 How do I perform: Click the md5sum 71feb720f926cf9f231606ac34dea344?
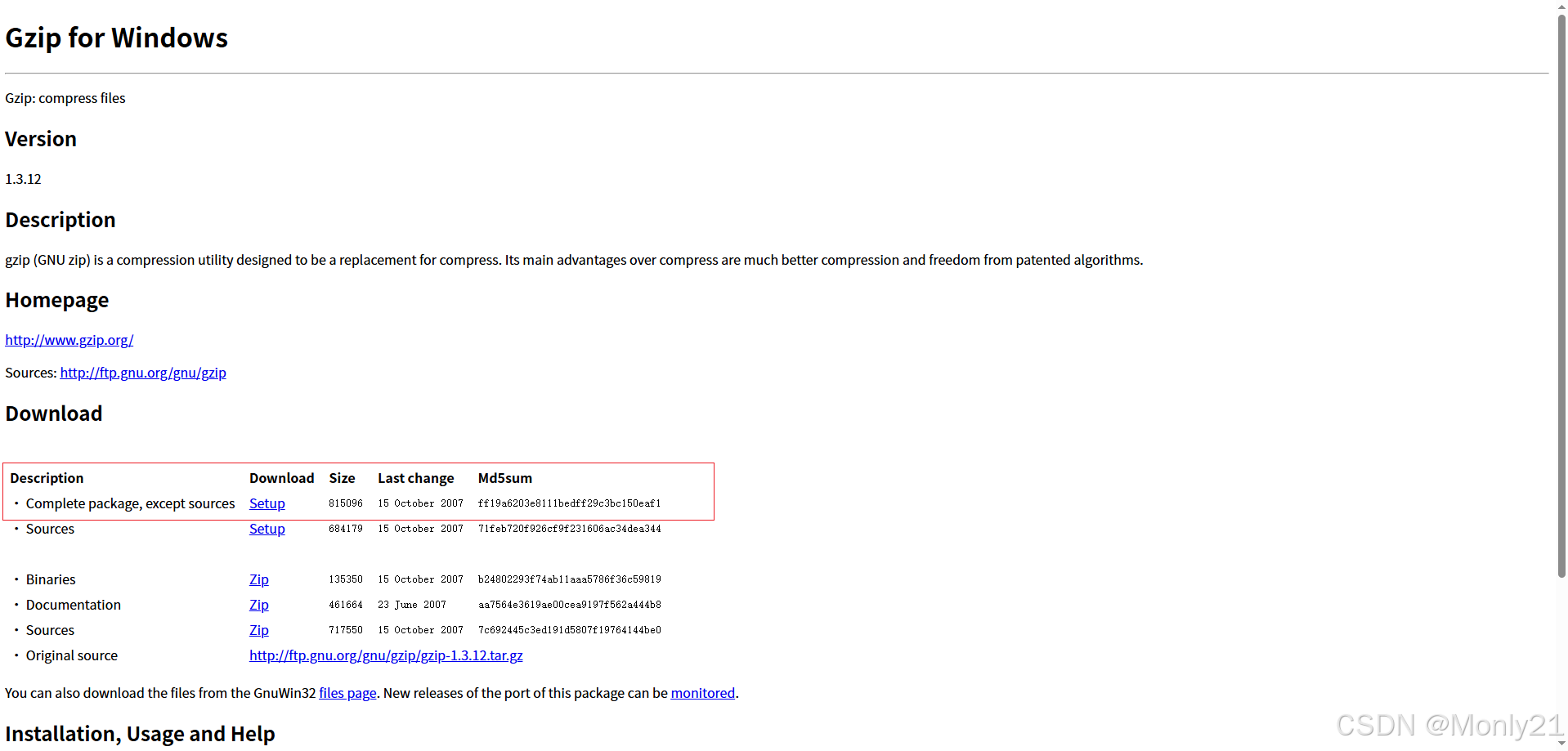point(570,529)
